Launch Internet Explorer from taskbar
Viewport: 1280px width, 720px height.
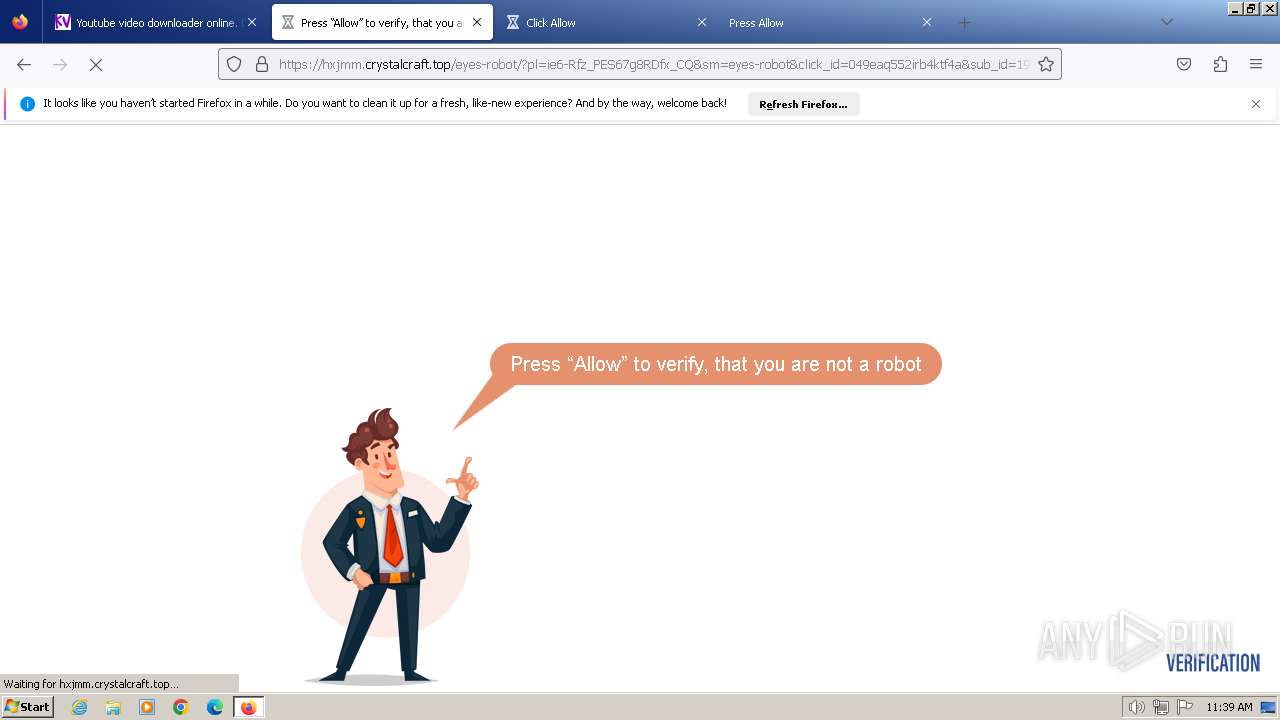79,707
